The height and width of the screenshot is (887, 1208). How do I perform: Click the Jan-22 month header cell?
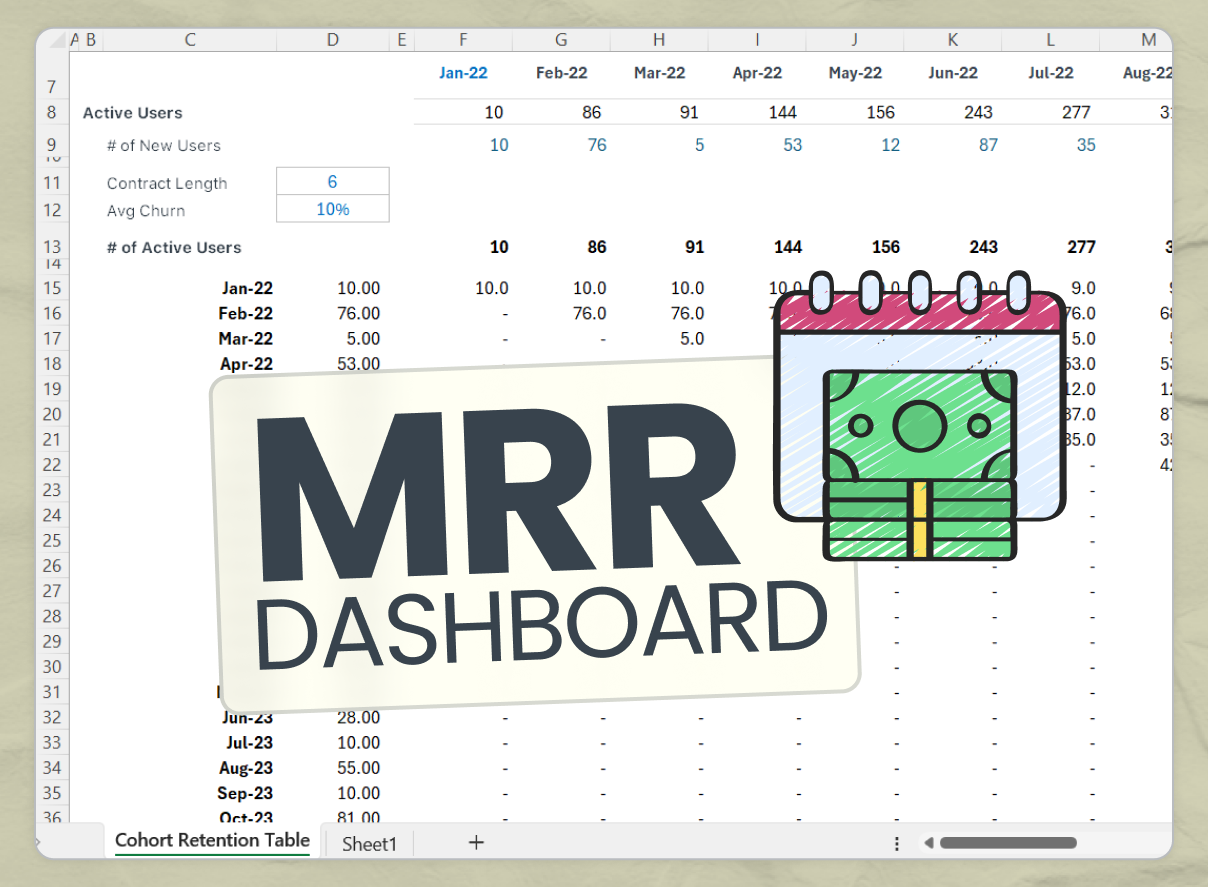[463, 72]
